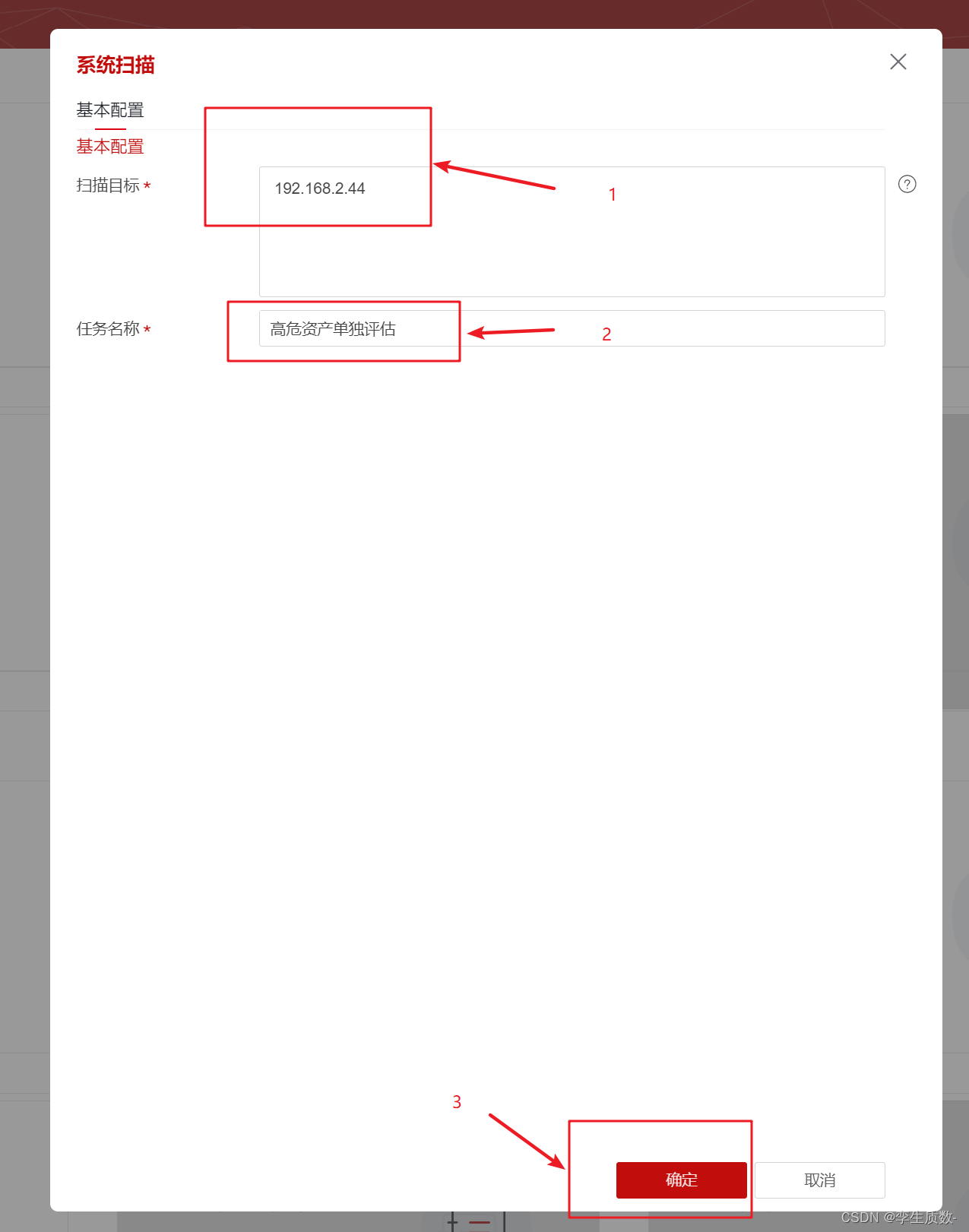Switch to the 基本配置 tab
The width and height of the screenshot is (969, 1232).
coord(110,110)
